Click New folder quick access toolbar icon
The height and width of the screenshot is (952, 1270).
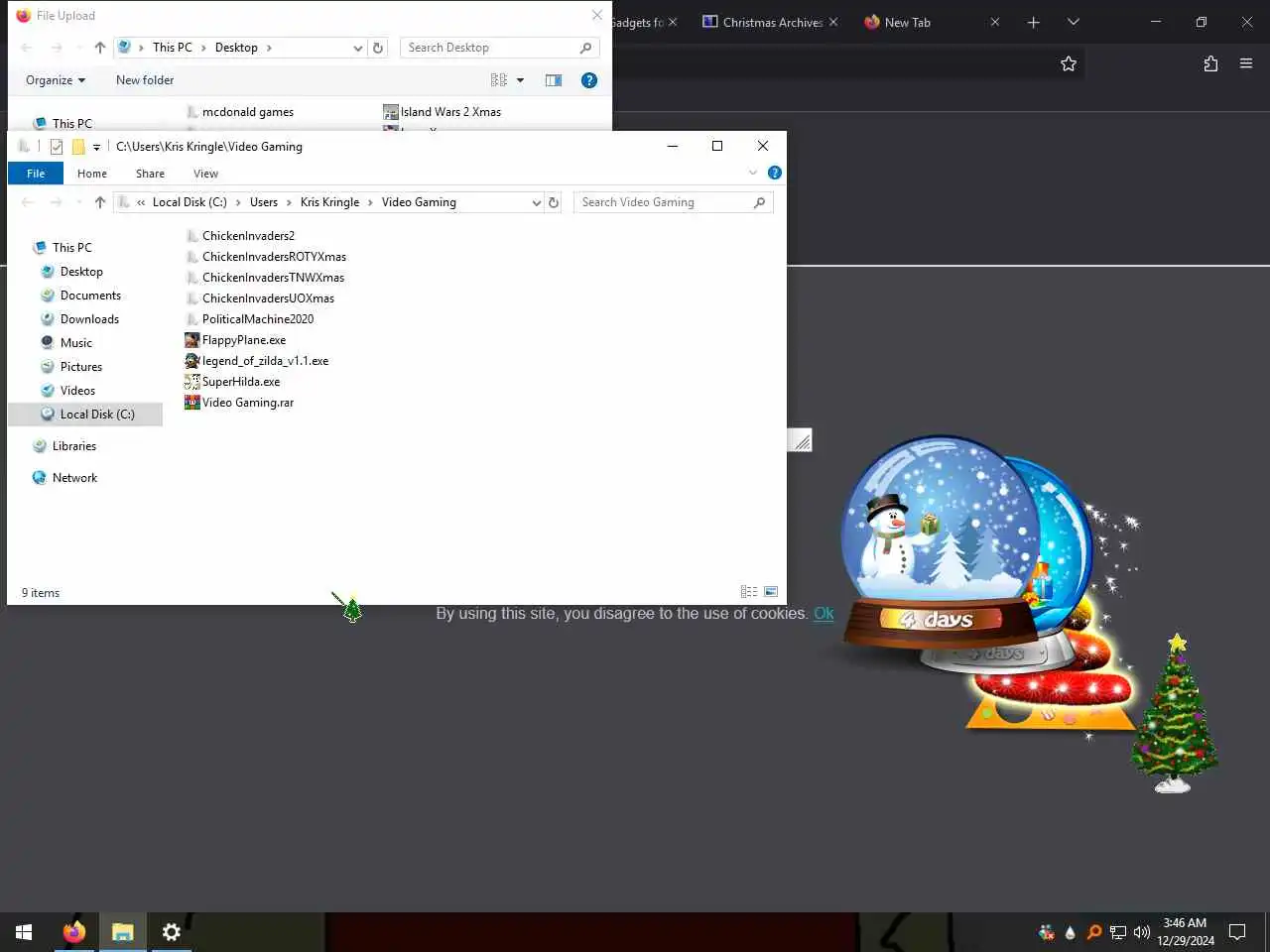pyautogui.click(x=78, y=147)
